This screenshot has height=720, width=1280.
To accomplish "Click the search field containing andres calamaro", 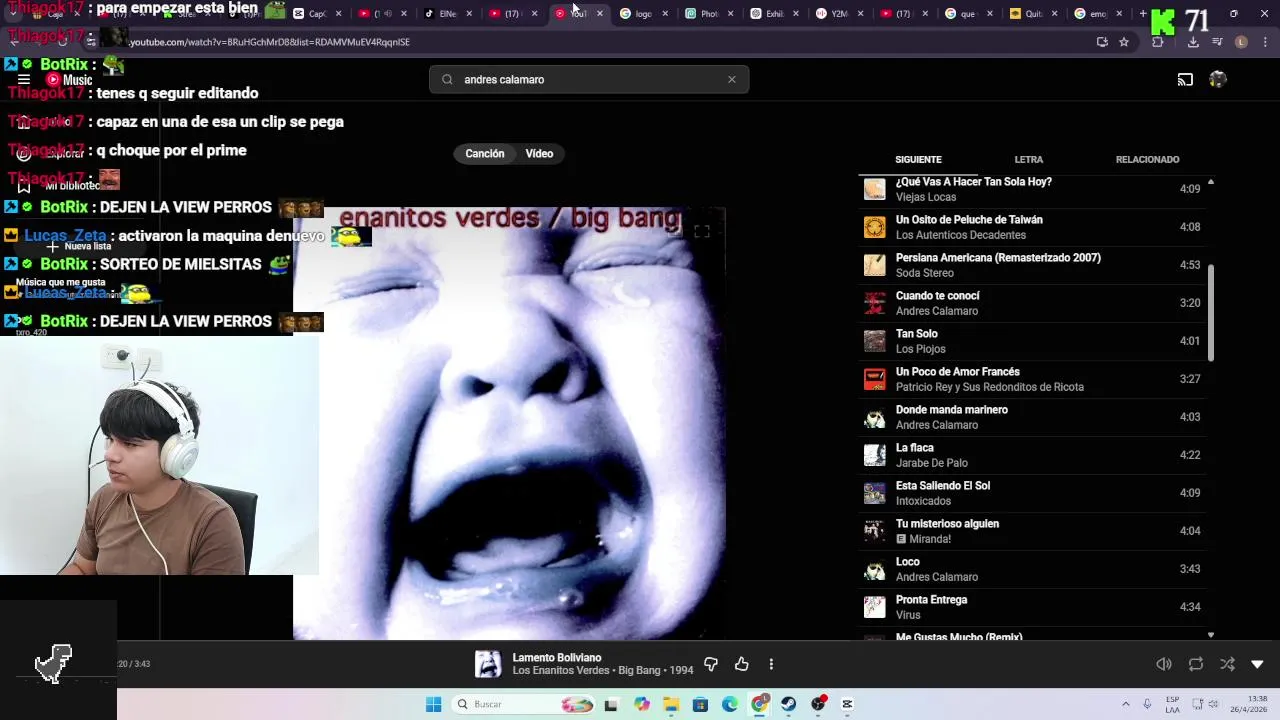I will 589,79.
